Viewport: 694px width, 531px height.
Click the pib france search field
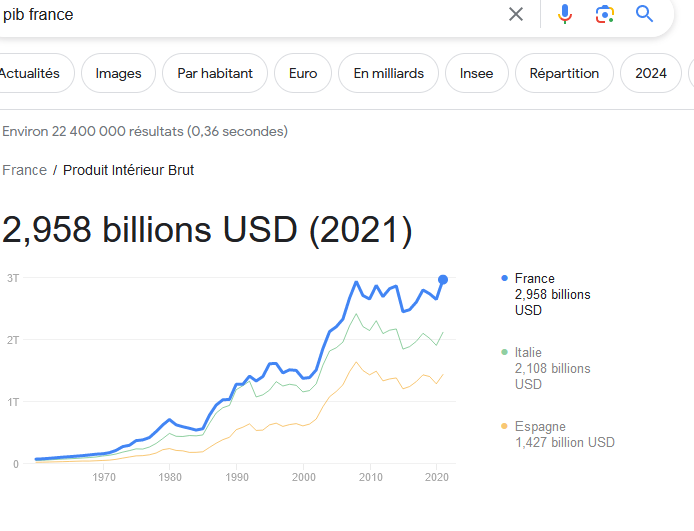coord(252,15)
